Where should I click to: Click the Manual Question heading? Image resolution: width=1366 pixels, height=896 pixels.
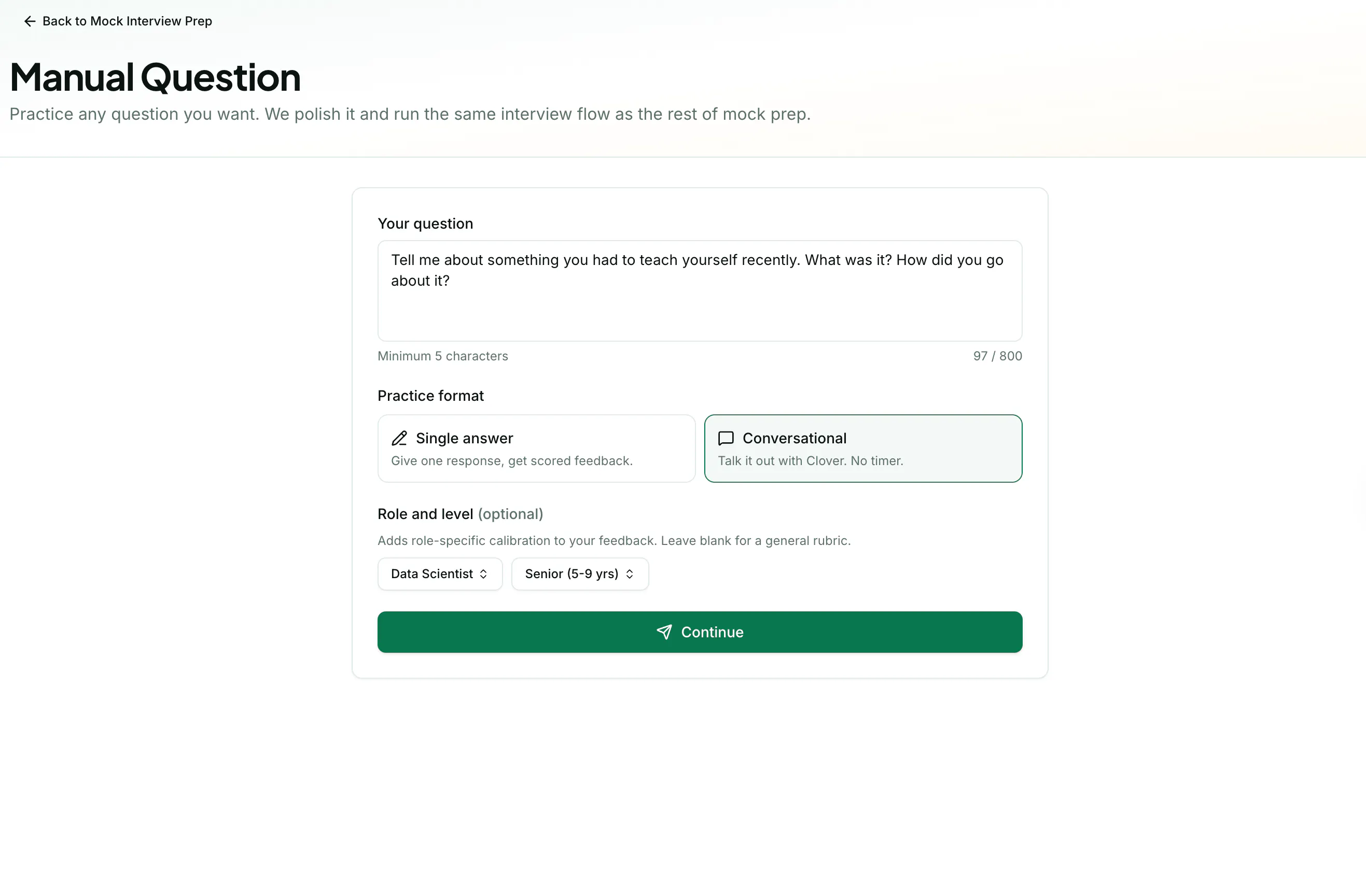(x=155, y=77)
